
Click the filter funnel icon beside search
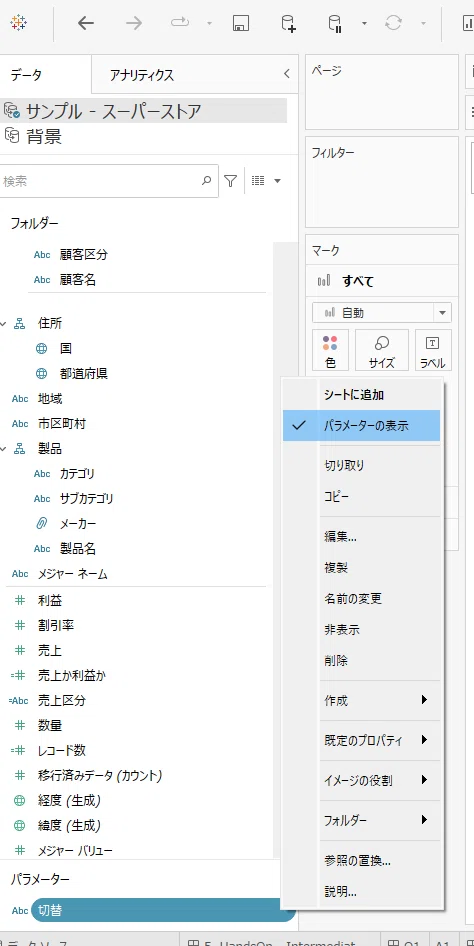click(x=230, y=181)
